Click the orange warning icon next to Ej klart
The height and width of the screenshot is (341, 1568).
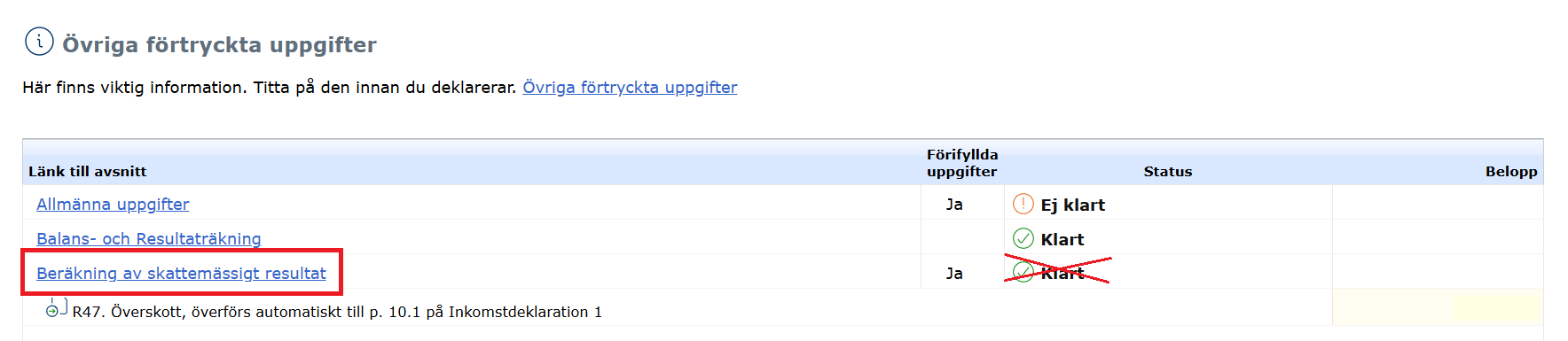point(1023,204)
